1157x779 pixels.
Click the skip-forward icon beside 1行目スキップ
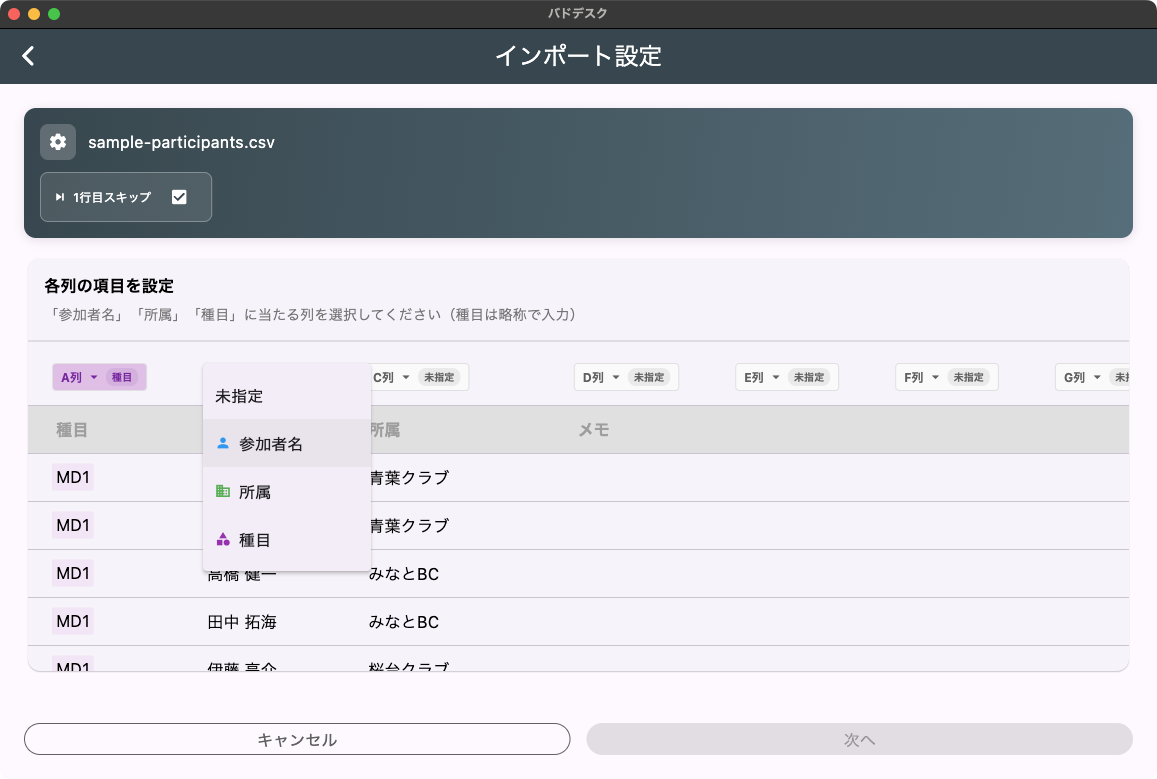point(60,197)
